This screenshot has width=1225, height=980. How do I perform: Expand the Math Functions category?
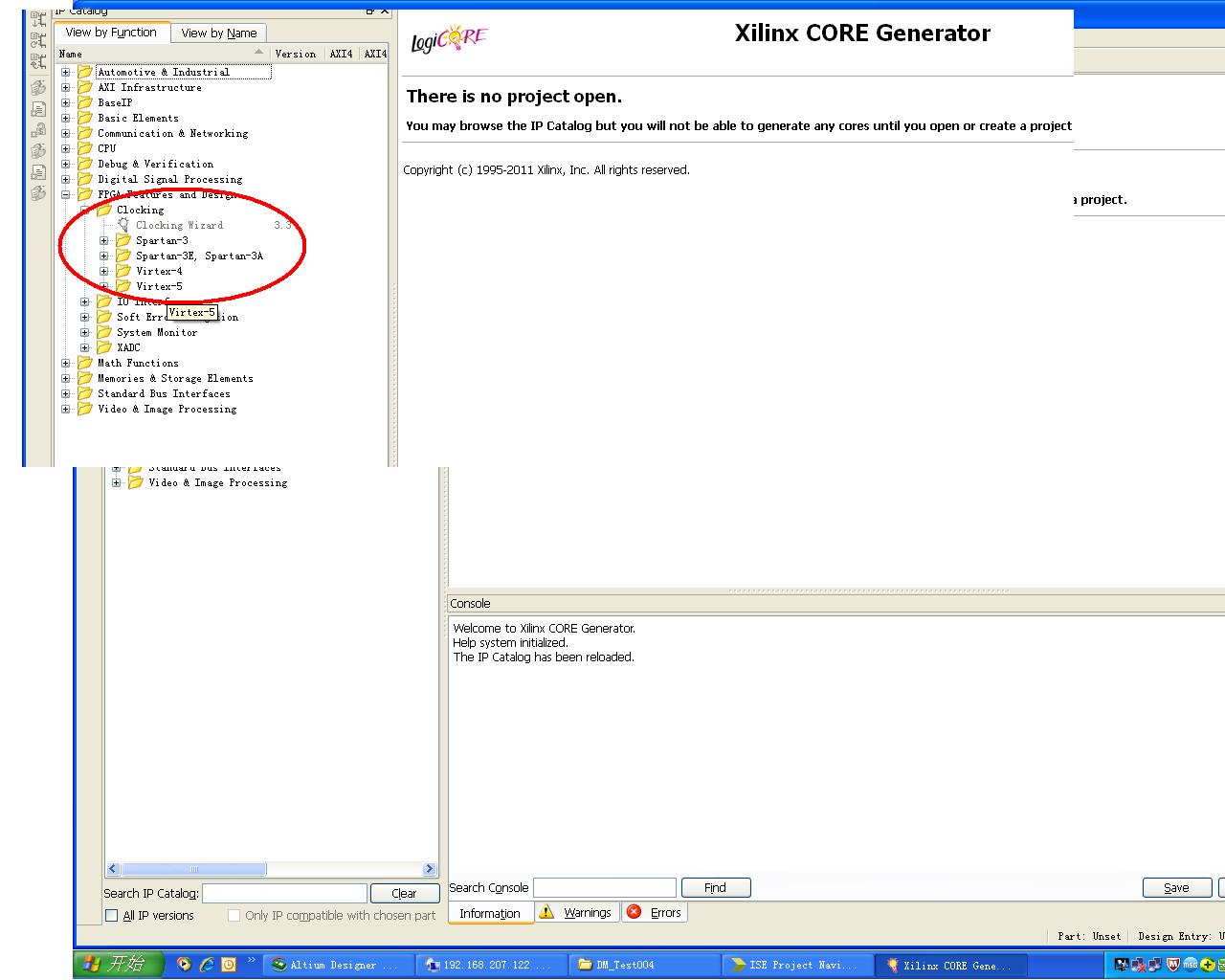click(65, 363)
